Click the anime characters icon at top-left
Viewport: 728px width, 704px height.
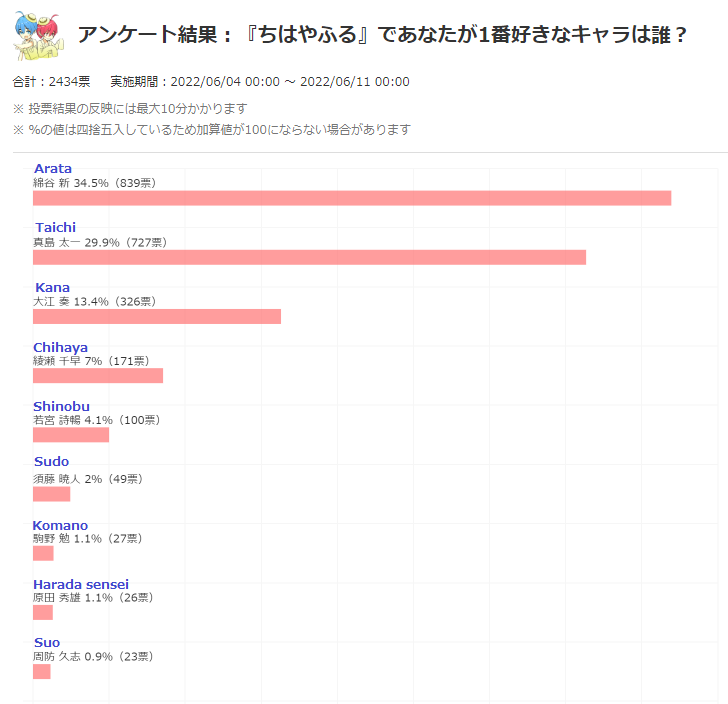[38, 34]
